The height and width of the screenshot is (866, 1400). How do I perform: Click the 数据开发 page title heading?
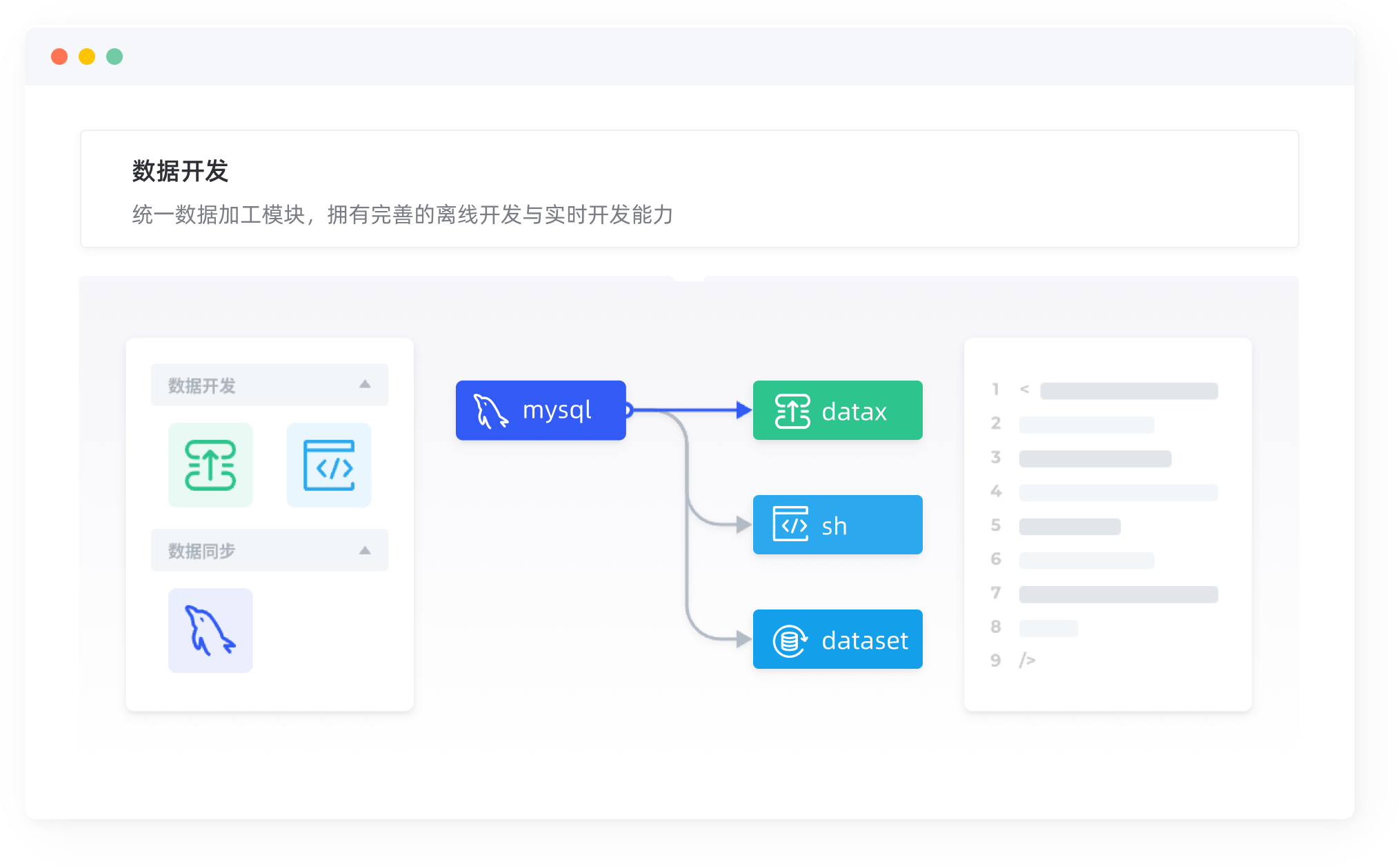coord(180,171)
